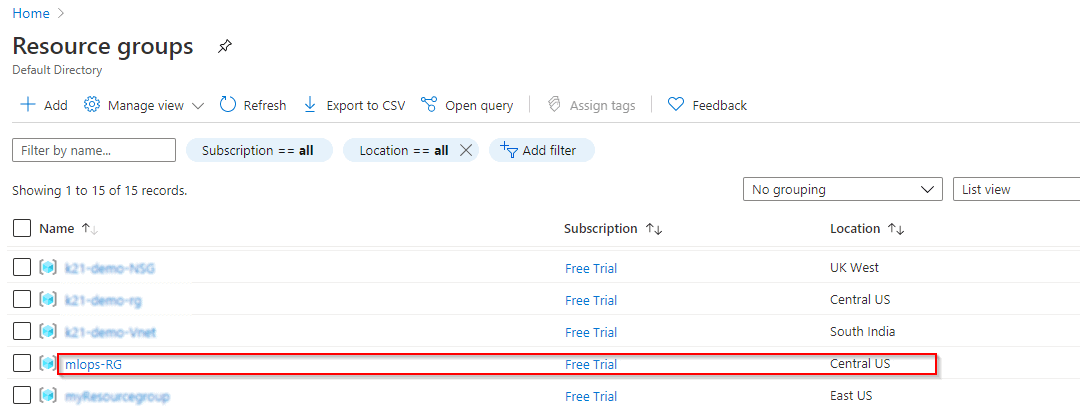The image size is (1080, 410).
Task: Click the Open query icon
Action: click(x=429, y=105)
